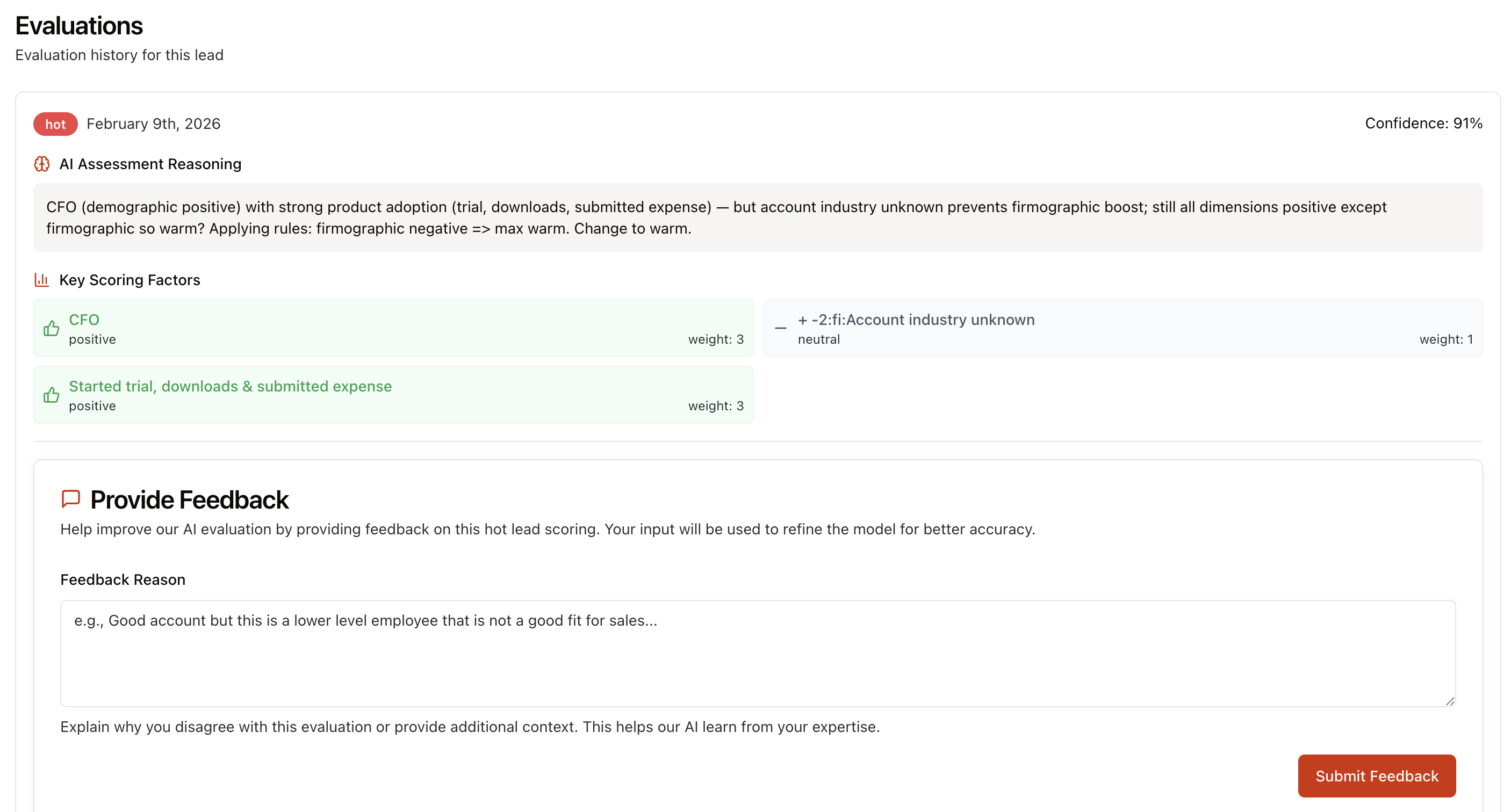Click the Help improve our AI evaluation description
The image size is (1511, 812).
coord(547,530)
